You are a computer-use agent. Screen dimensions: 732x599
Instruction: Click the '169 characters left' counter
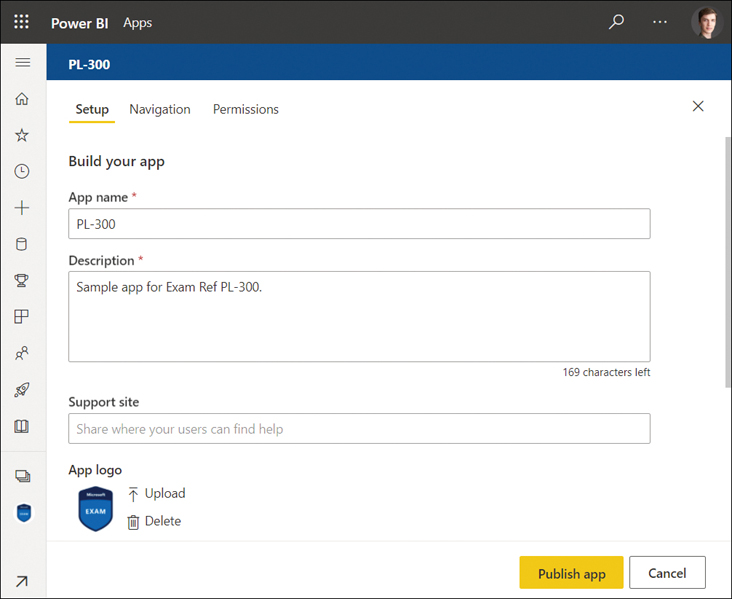tap(606, 372)
